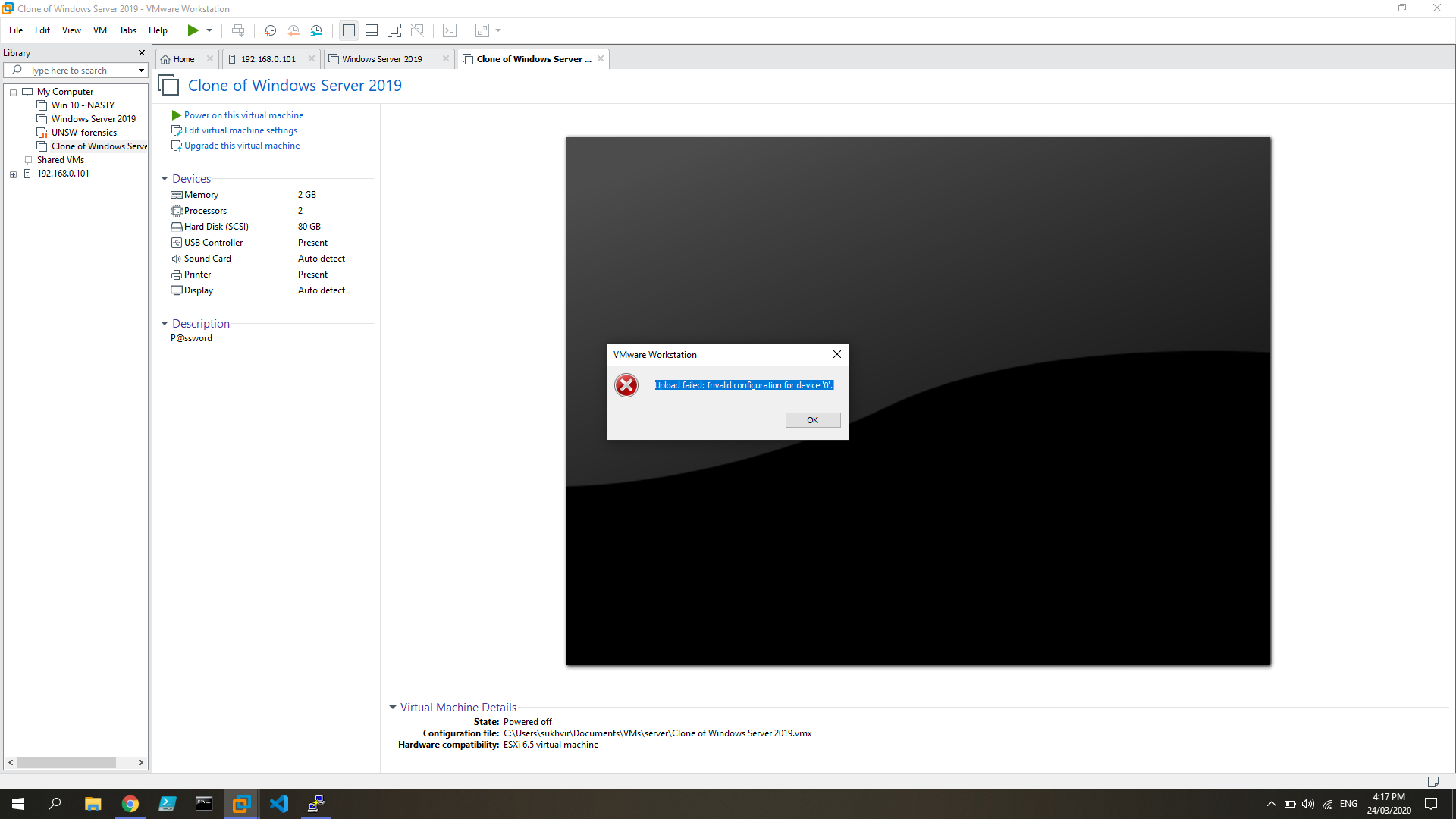Open the library search dropdown arrow
This screenshot has width=1456, height=819.
click(x=141, y=71)
